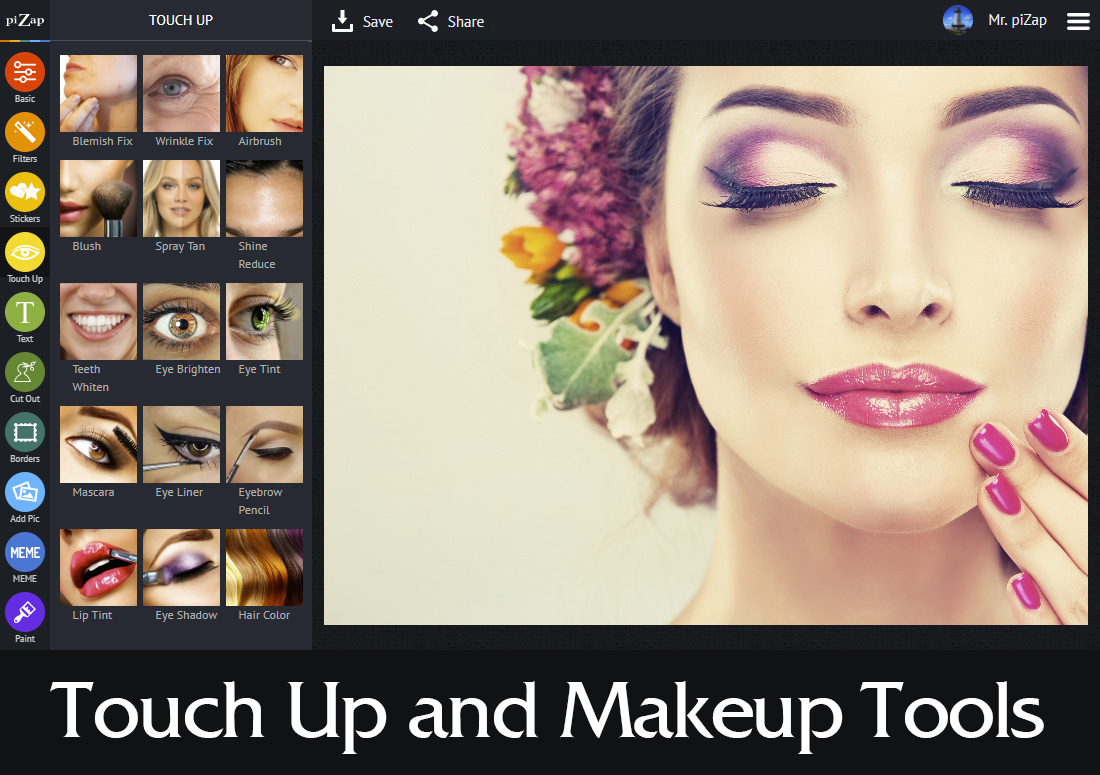This screenshot has height=775, width=1100.
Task: Click the Wrinkle Fix label
Action: (x=184, y=141)
